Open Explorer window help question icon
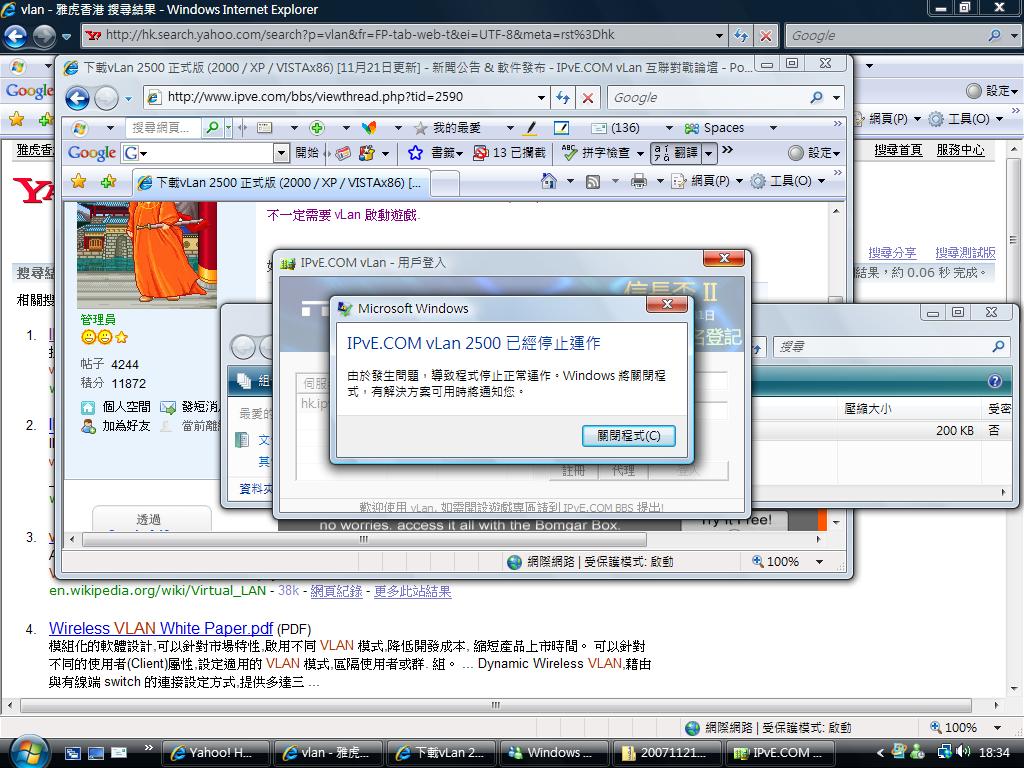Viewport: 1024px width, 768px height. point(995,381)
